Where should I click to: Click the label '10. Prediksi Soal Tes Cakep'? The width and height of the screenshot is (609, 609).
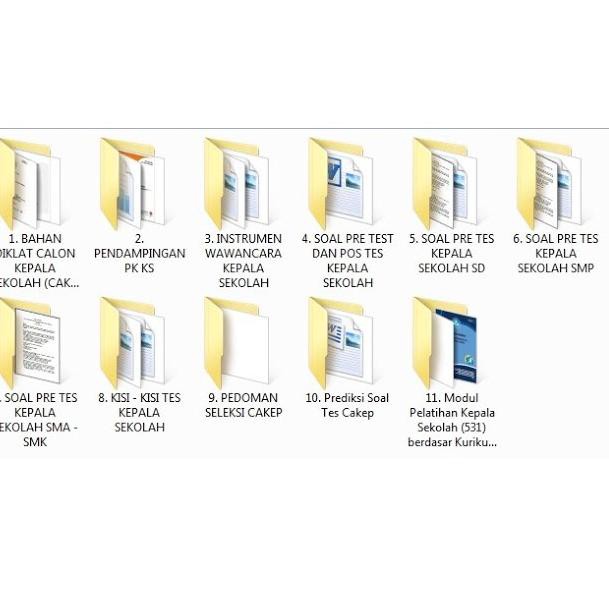pos(347,405)
